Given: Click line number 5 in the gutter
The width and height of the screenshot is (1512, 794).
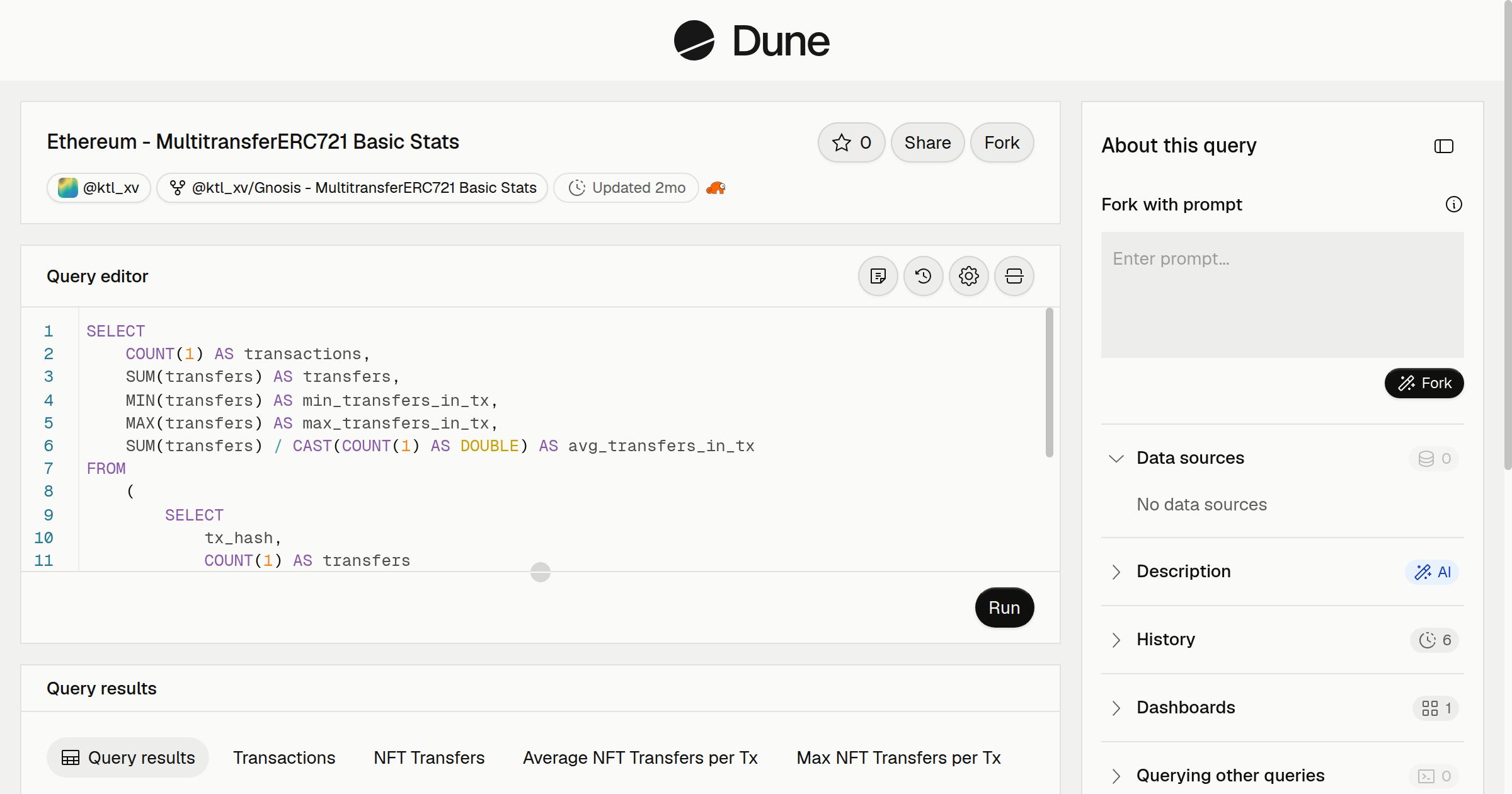Looking at the screenshot, I should [x=49, y=423].
